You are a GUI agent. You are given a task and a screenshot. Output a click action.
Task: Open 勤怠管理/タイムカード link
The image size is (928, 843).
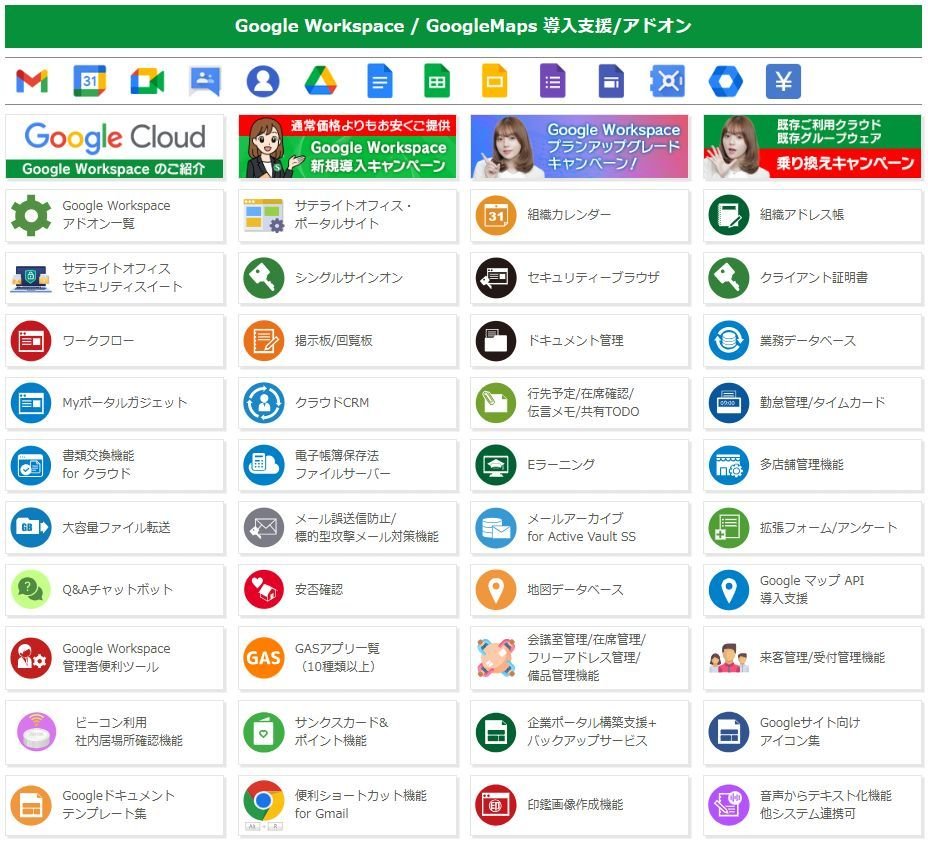812,403
